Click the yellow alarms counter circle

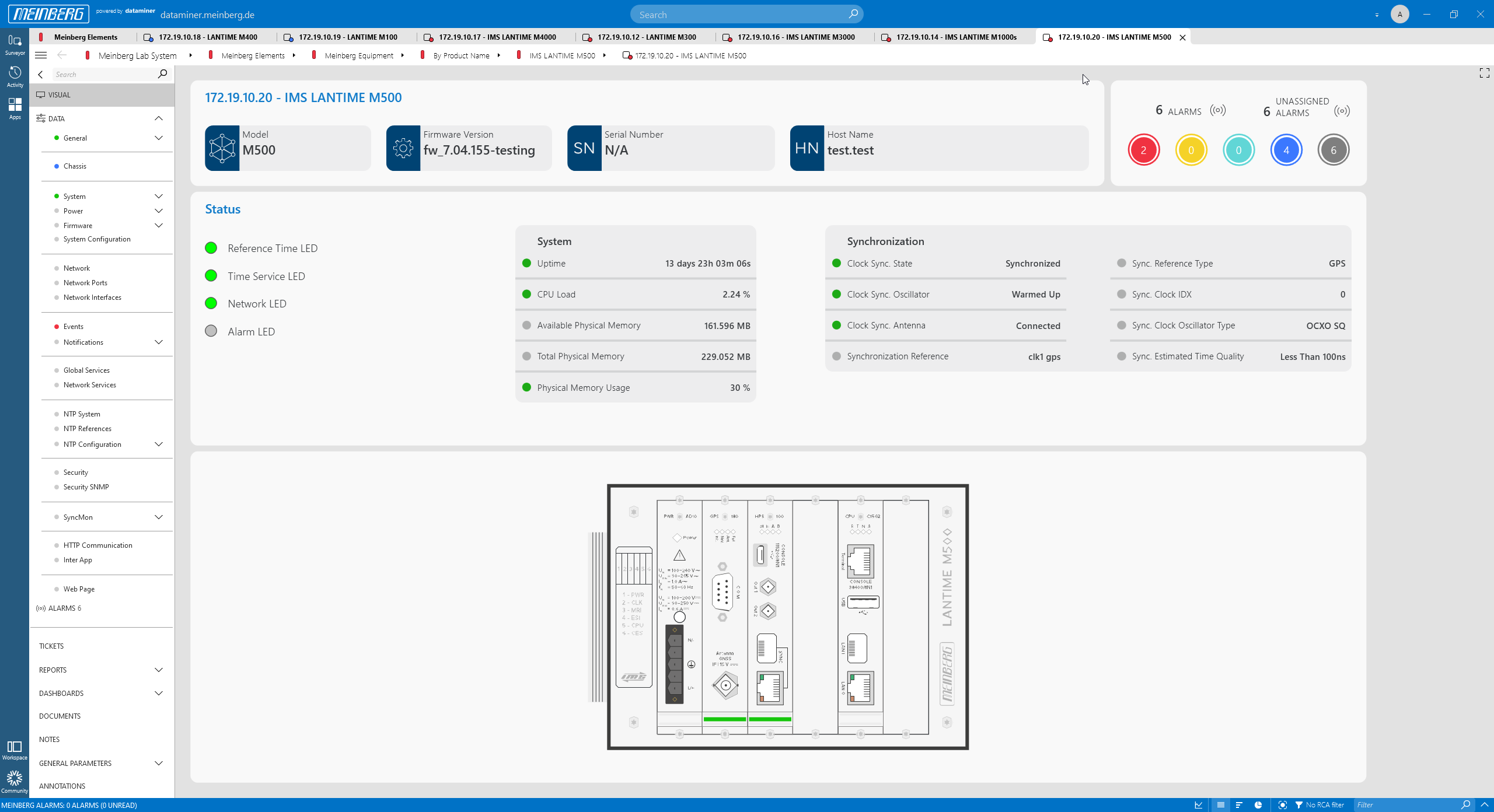click(1191, 150)
